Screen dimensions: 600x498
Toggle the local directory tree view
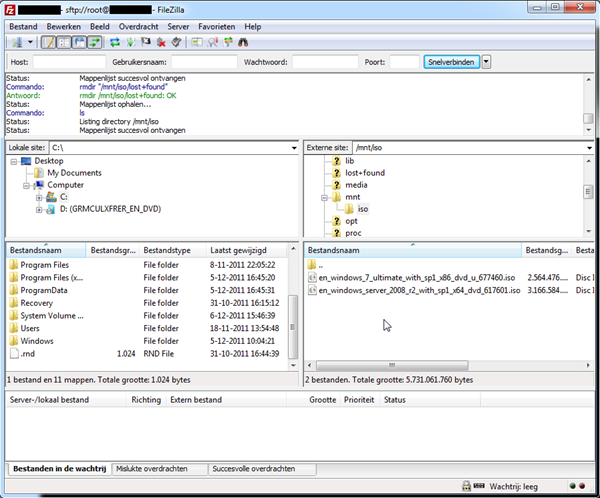click(64, 42)
